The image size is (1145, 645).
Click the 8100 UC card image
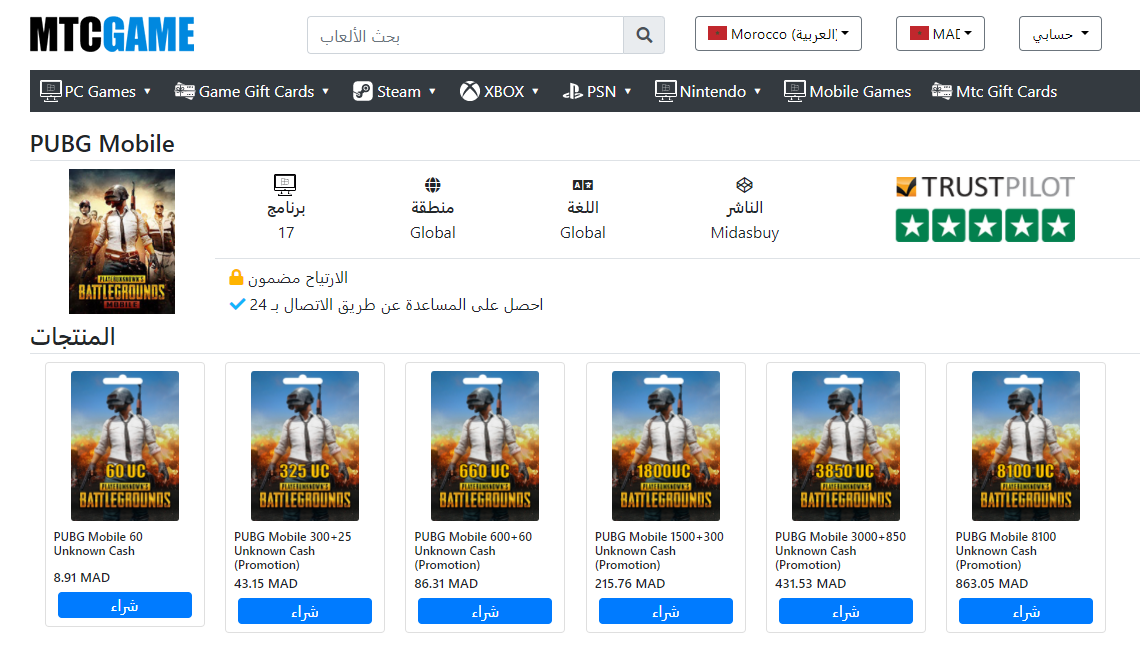click(1026, 446)
